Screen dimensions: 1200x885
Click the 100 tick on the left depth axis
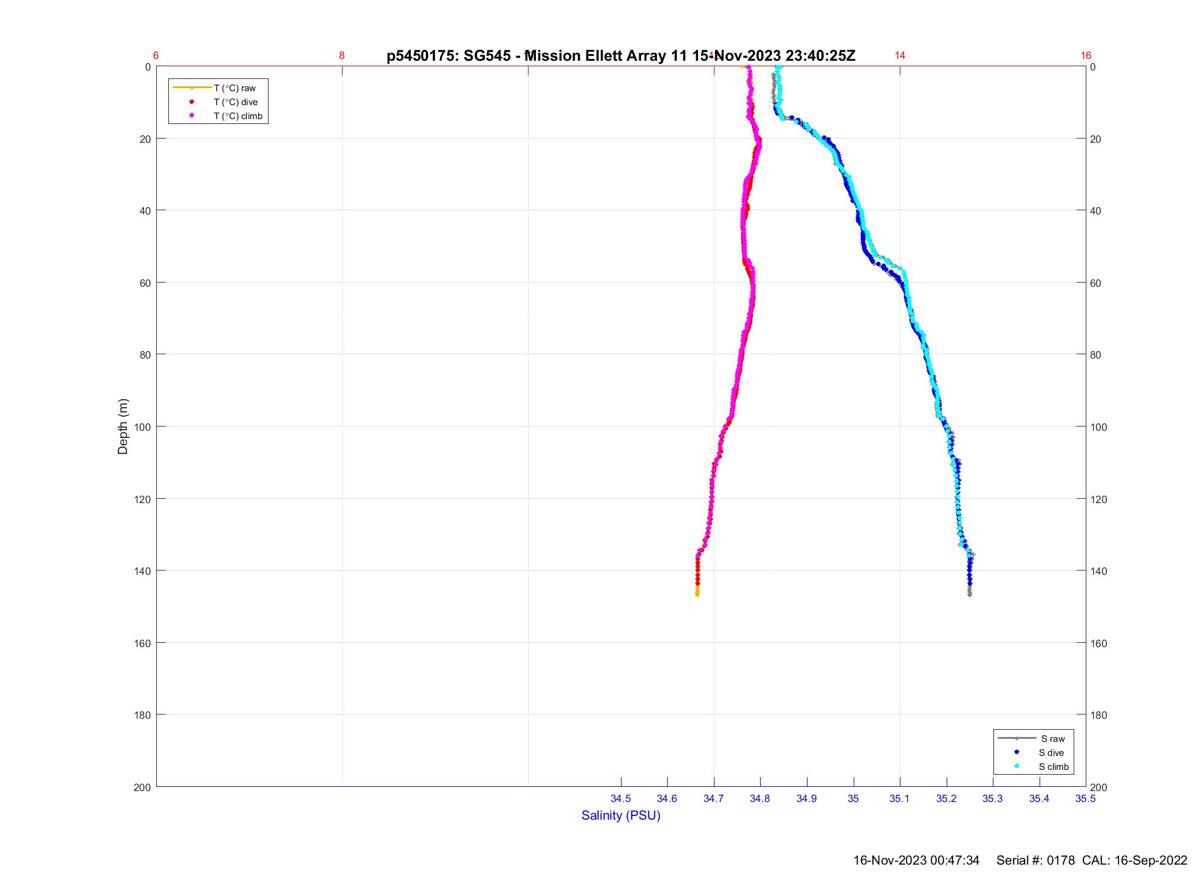tap(142, 427)
